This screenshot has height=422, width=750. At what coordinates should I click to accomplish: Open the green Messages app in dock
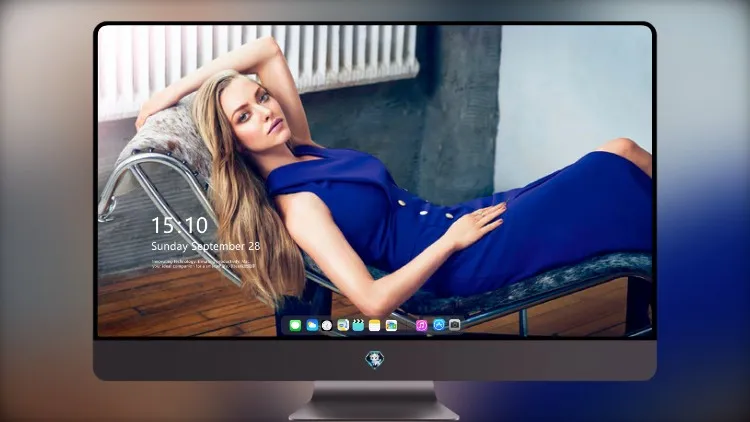coord(295,326)
